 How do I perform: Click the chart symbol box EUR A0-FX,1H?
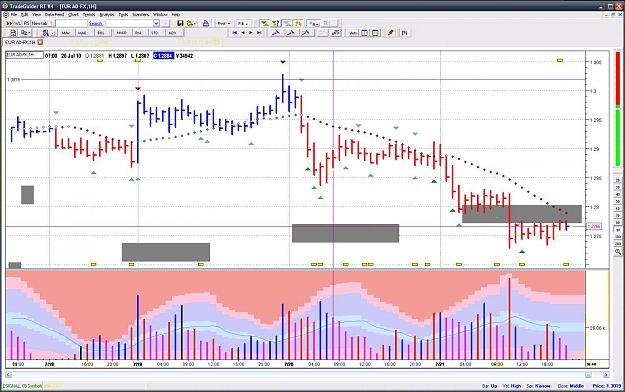(24, 55)
